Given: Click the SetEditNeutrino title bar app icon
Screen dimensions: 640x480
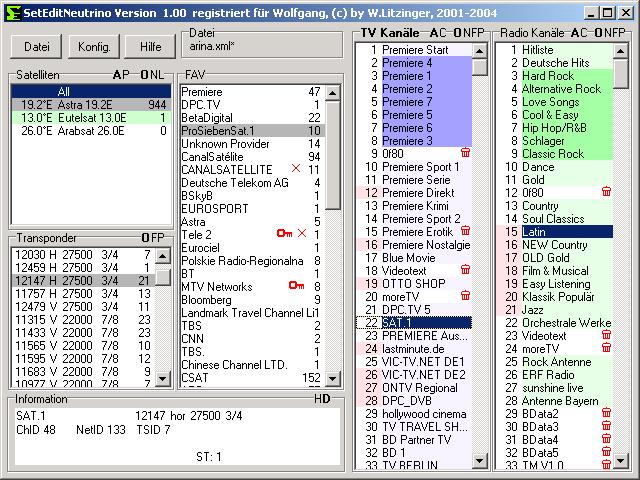Looking at the screenshot, I should 13,13.
